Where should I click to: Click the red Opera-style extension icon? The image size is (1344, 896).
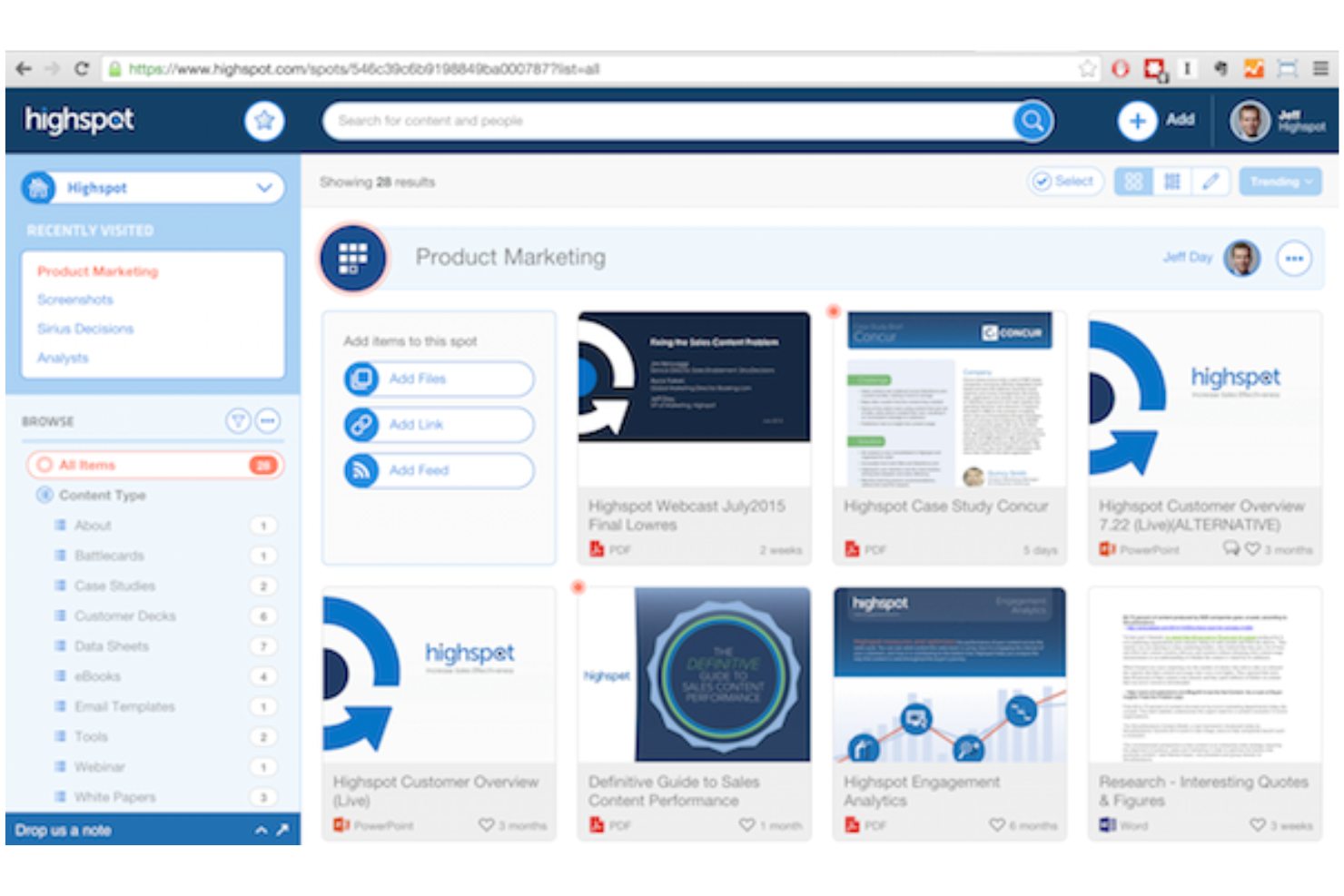1121,69
